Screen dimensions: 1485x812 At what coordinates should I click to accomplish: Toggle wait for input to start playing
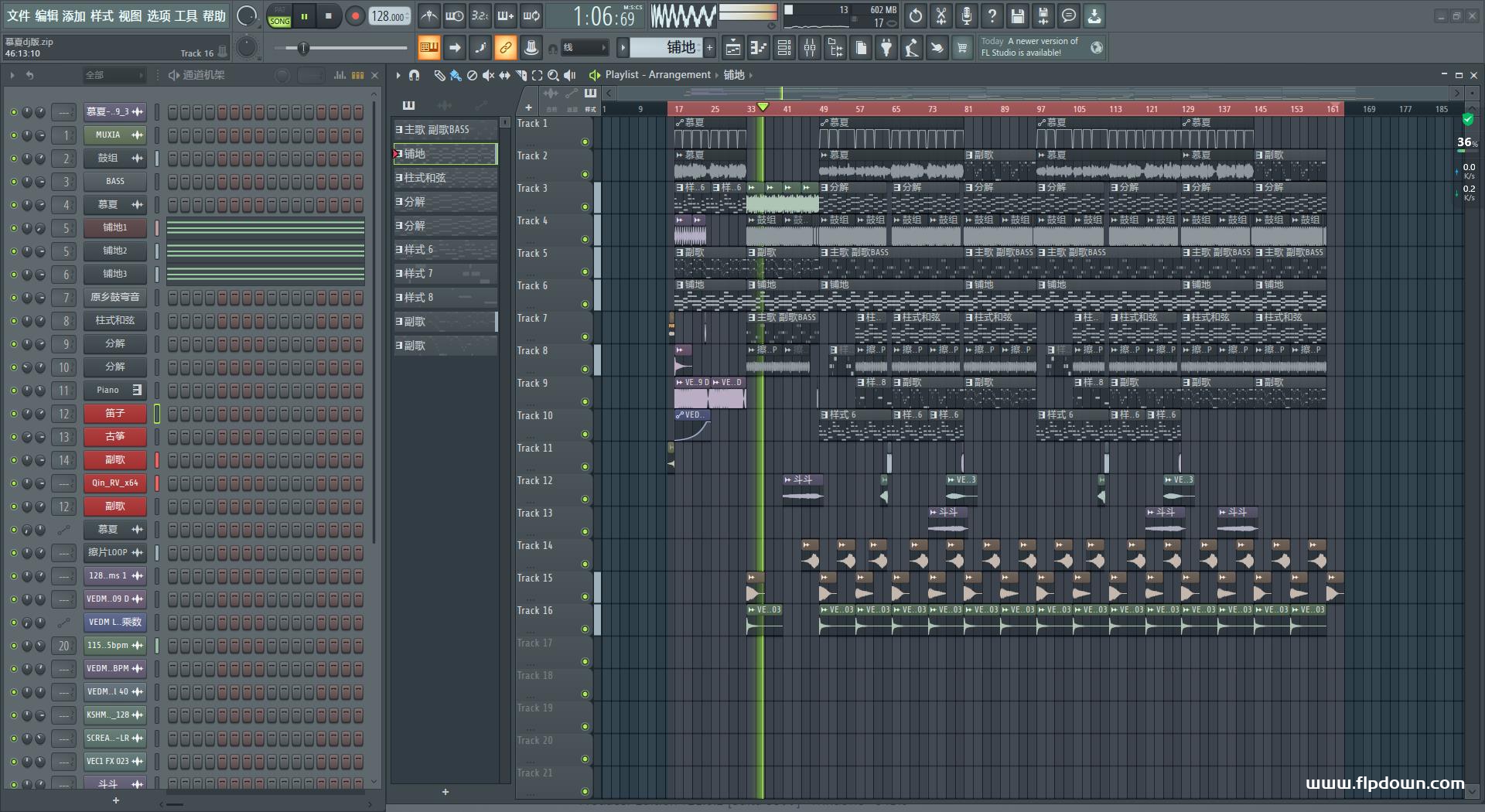click(x=455, y=15)
